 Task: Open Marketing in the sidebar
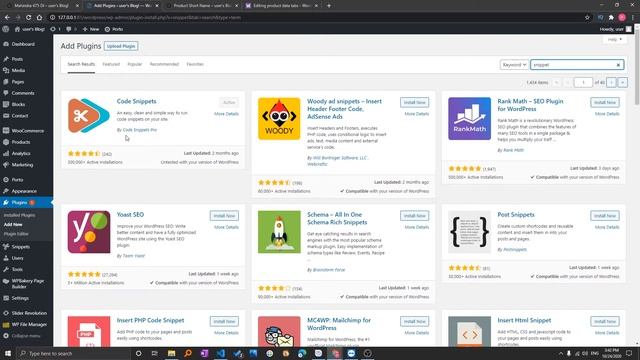[22, 165]
